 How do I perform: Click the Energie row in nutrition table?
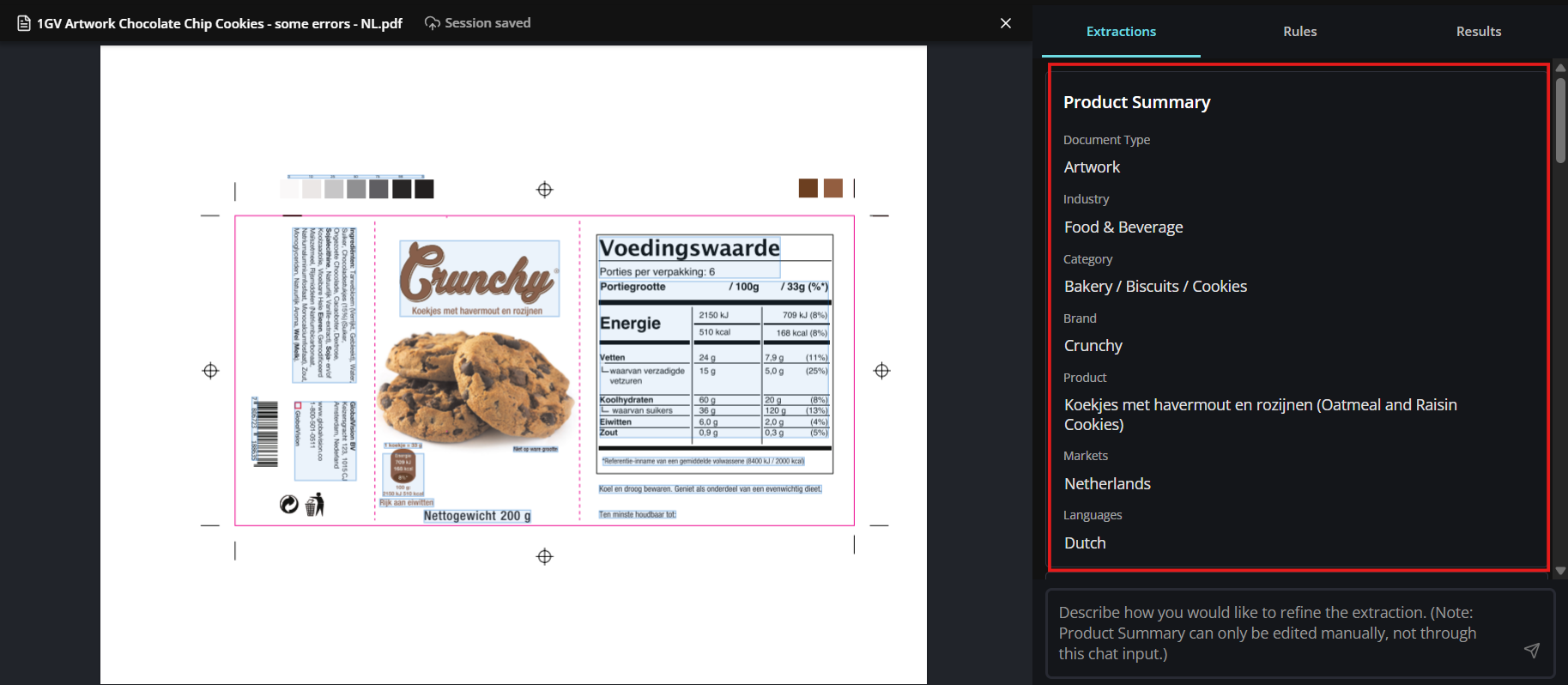(714, 324)
